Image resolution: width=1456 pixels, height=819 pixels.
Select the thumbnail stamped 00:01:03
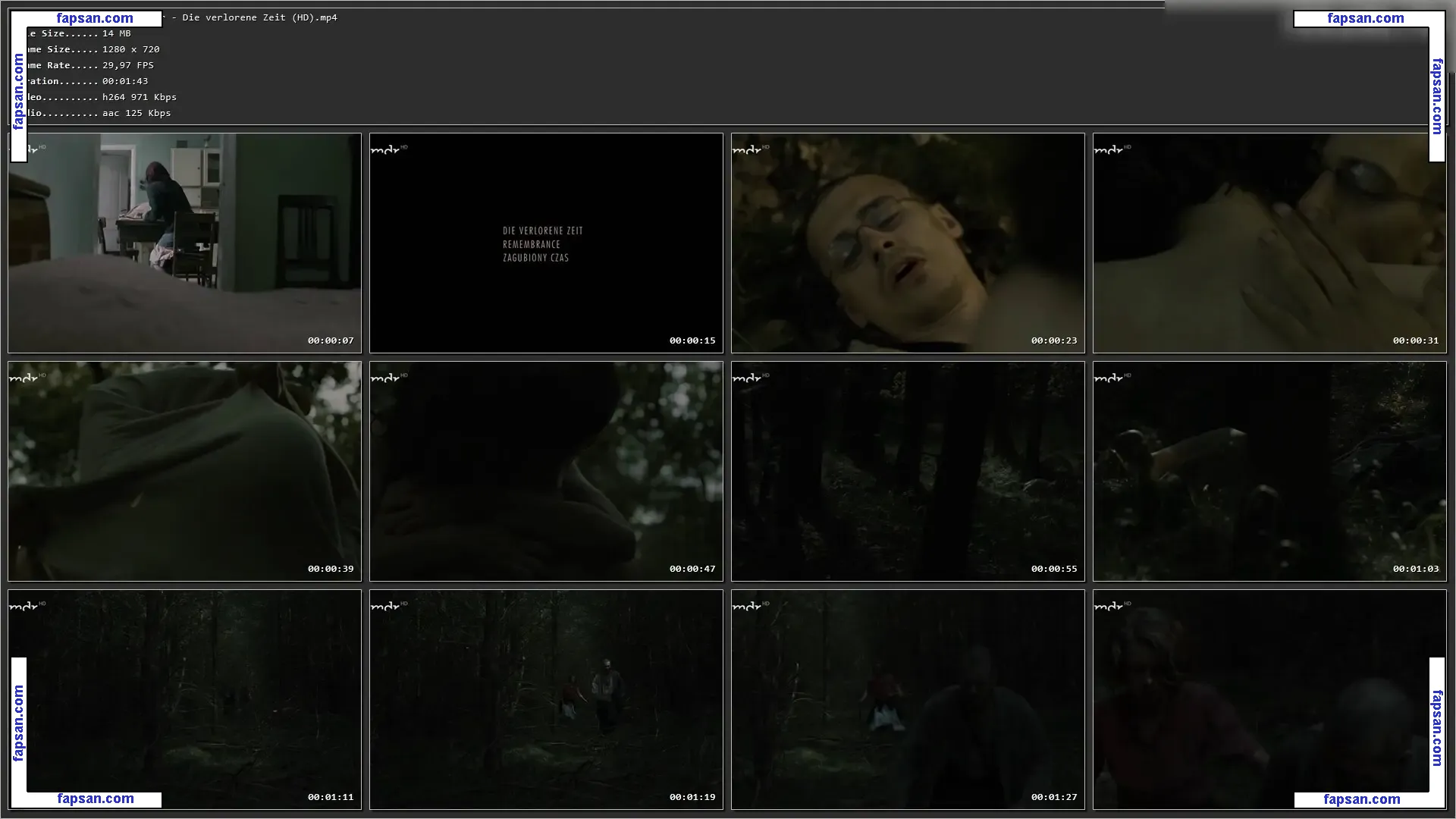[x=1269, y=471]
